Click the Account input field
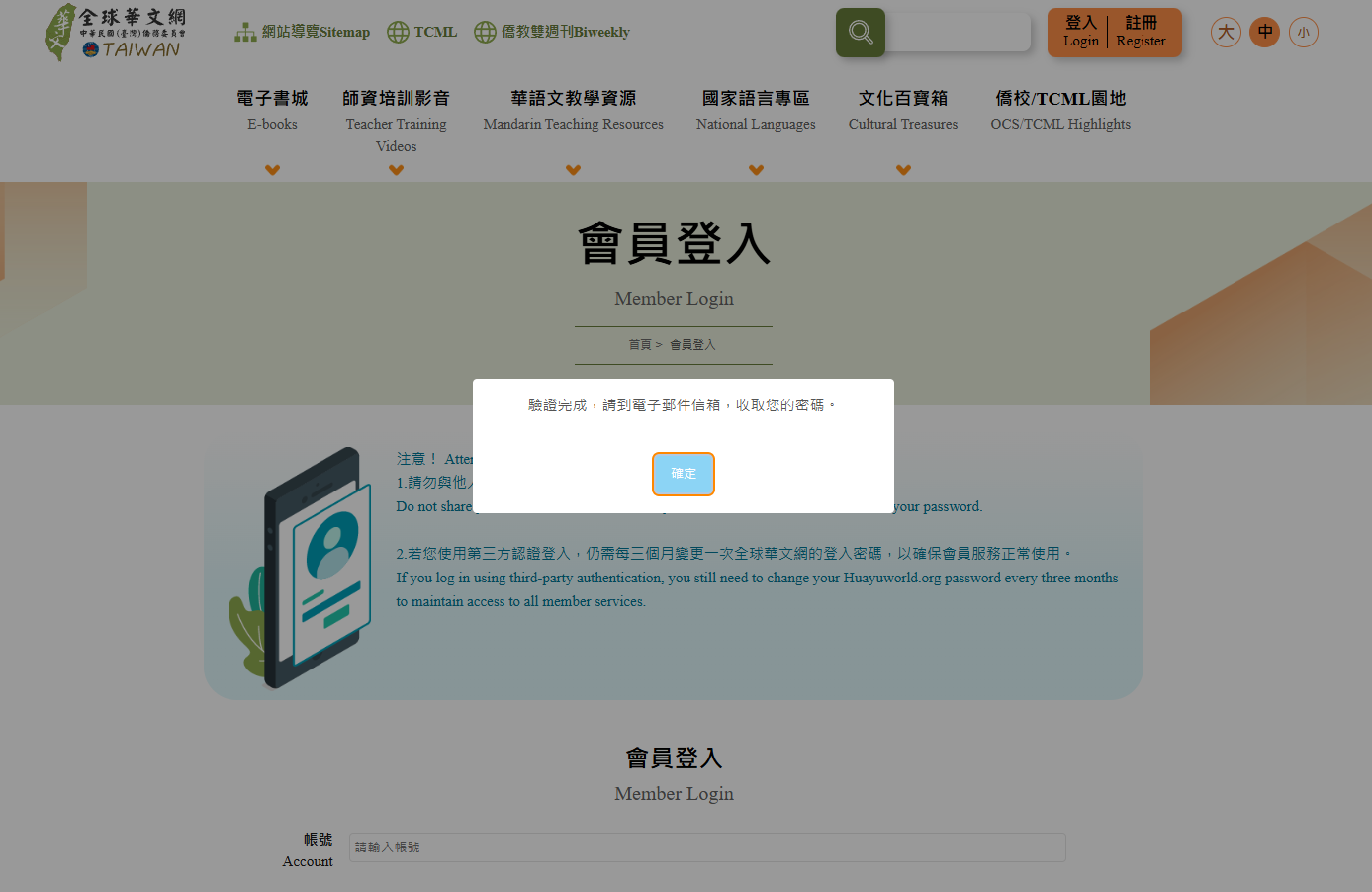1372x892 pixels. coord(706,847)
